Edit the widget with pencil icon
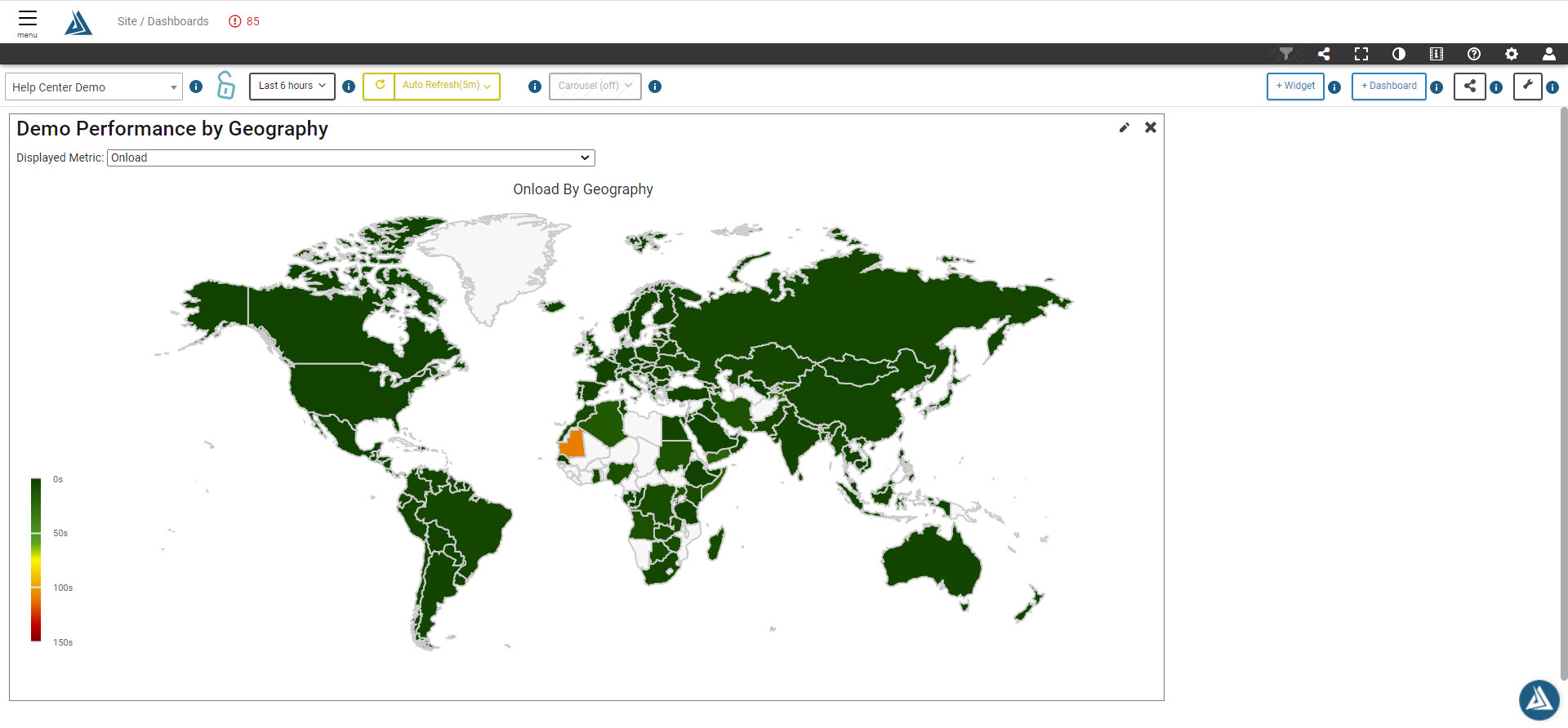Image resolution: width=1568 pixels, height=728 pixels. [x=1125, y=127]
